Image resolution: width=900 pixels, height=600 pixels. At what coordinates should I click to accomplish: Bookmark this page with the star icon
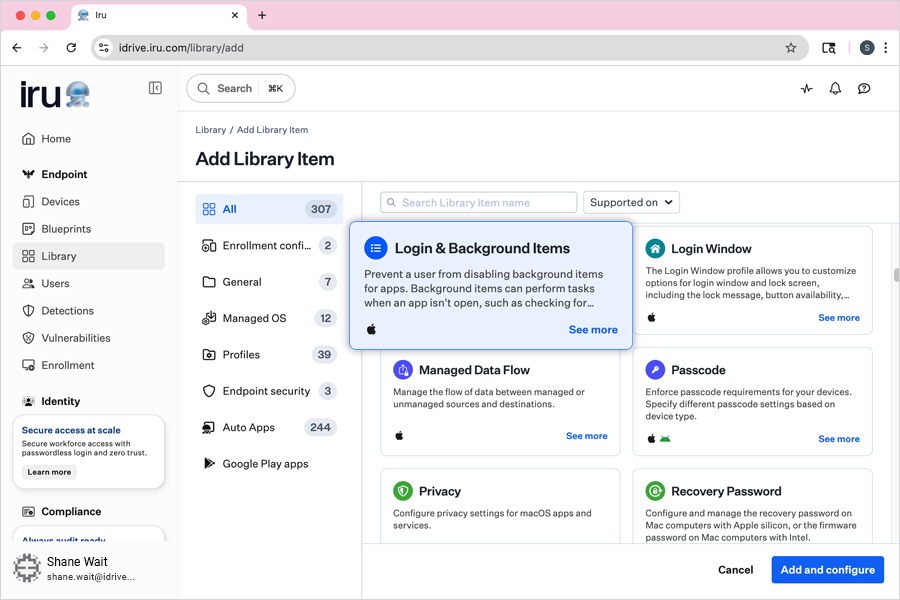[791, 48]
